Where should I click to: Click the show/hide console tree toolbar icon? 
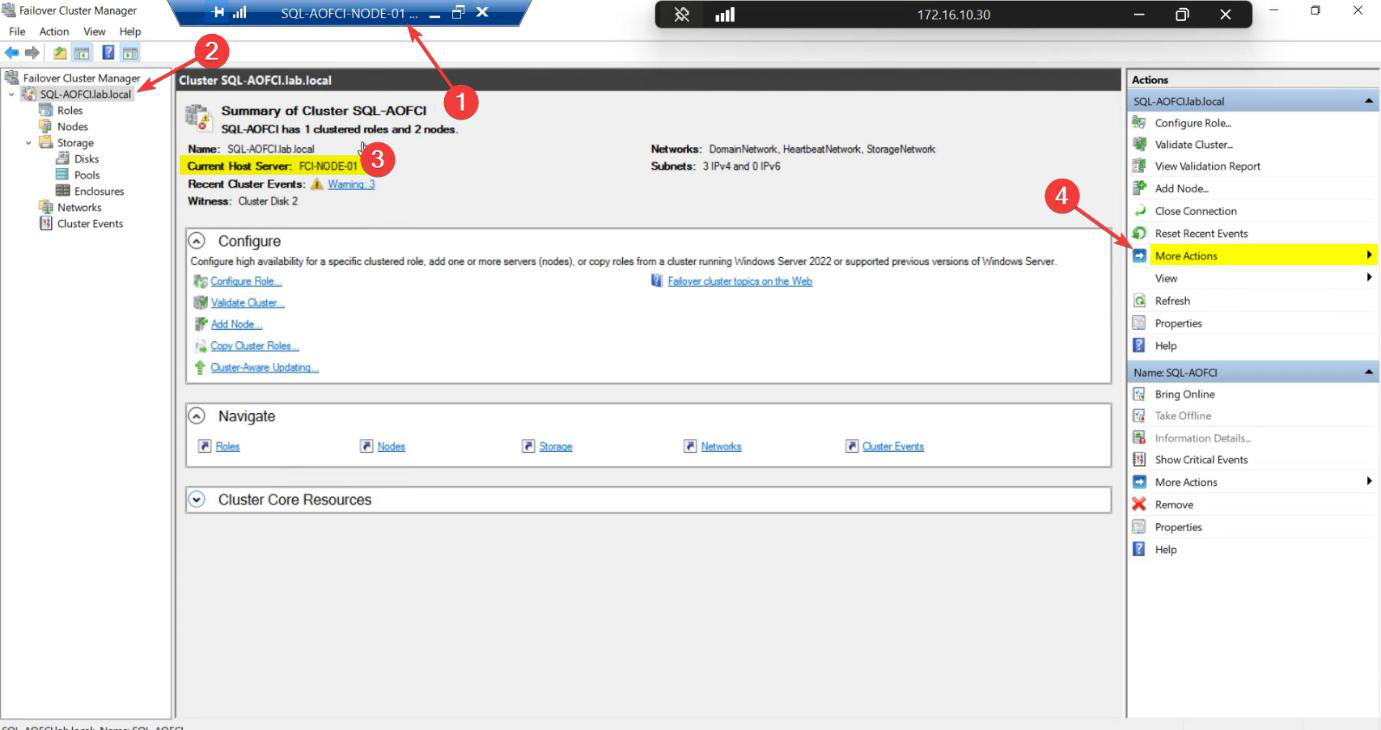tap(83, 52)
